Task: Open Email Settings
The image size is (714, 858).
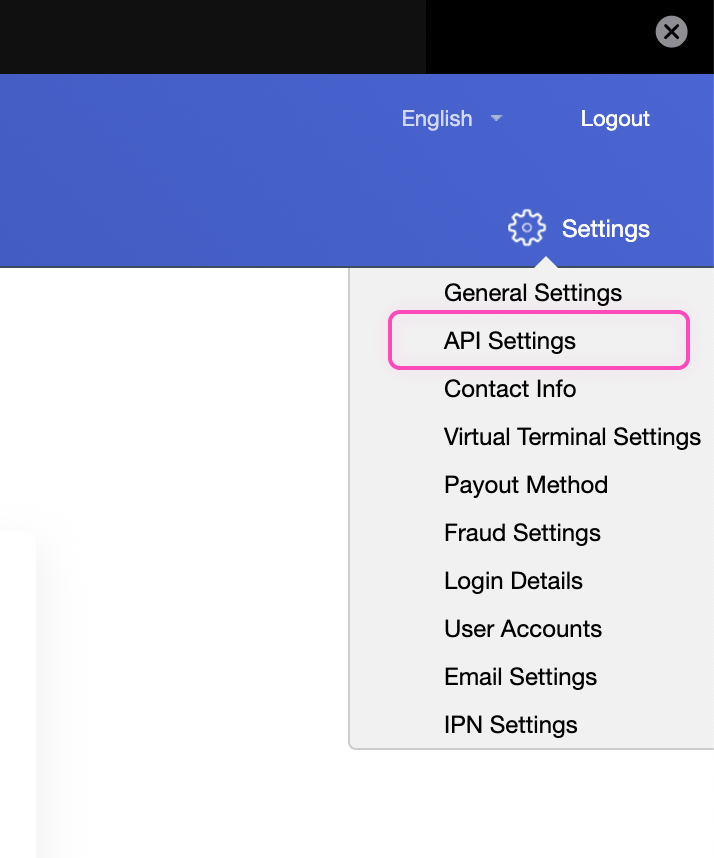Action: click(x=520, y=677)
